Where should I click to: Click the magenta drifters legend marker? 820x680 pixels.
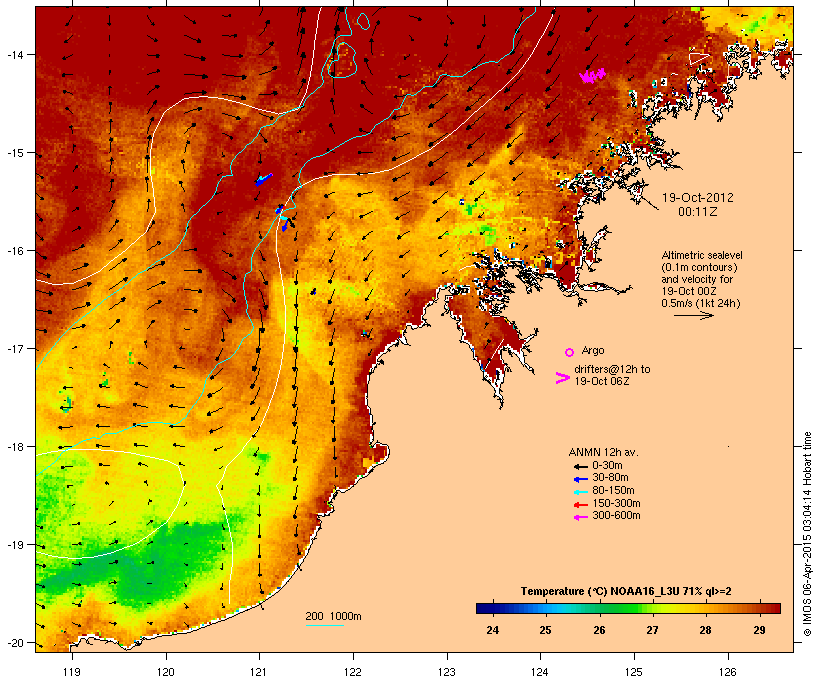(x=563, y=378)
